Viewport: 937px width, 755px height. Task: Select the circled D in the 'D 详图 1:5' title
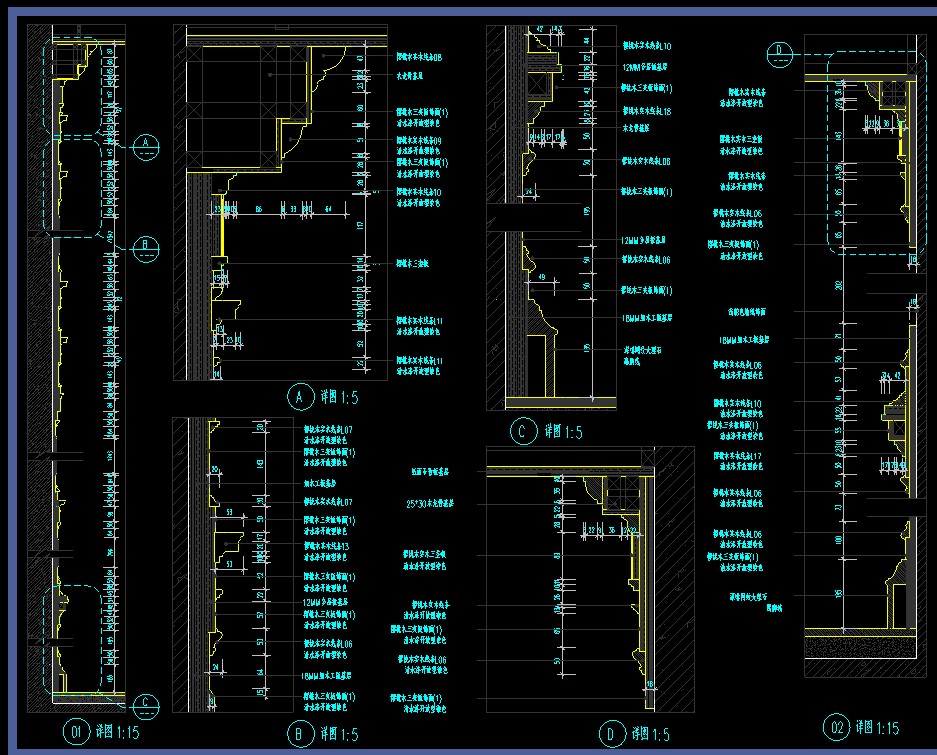[x=612, y=733]
